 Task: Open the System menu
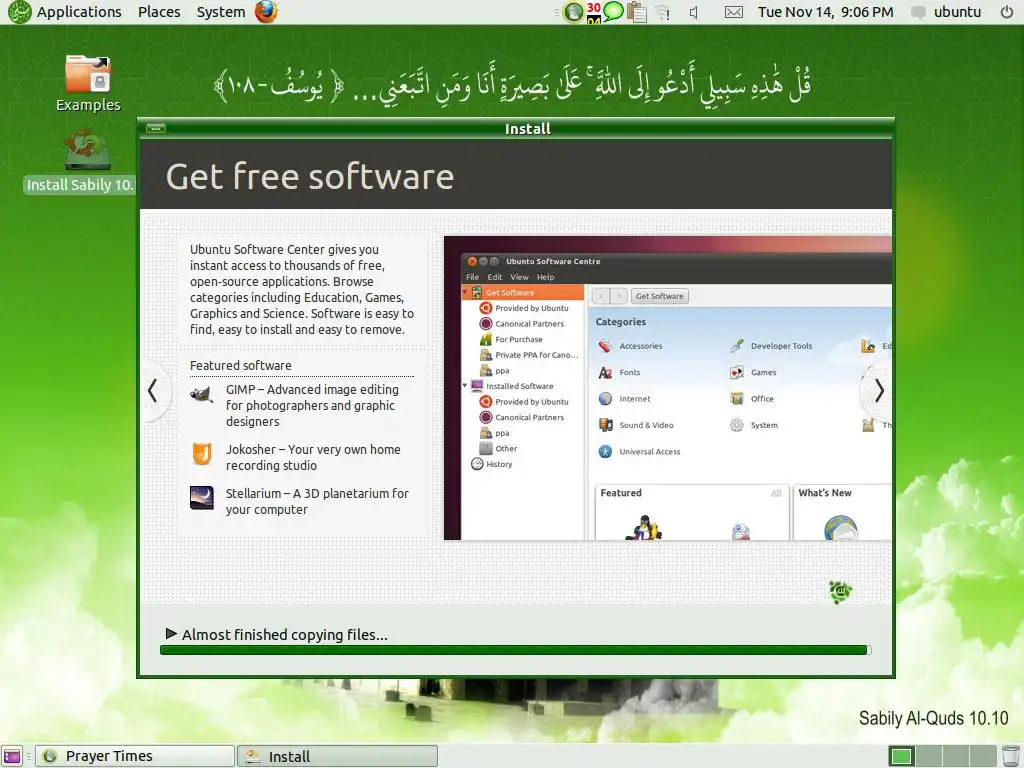click(221, 12)
